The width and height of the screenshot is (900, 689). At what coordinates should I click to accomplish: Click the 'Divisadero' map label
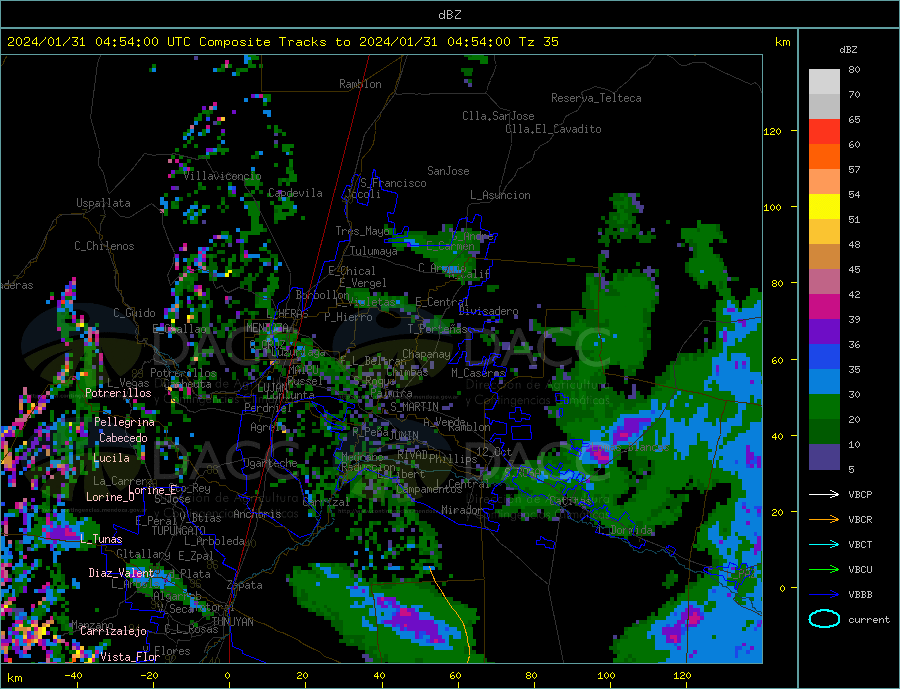488,311
